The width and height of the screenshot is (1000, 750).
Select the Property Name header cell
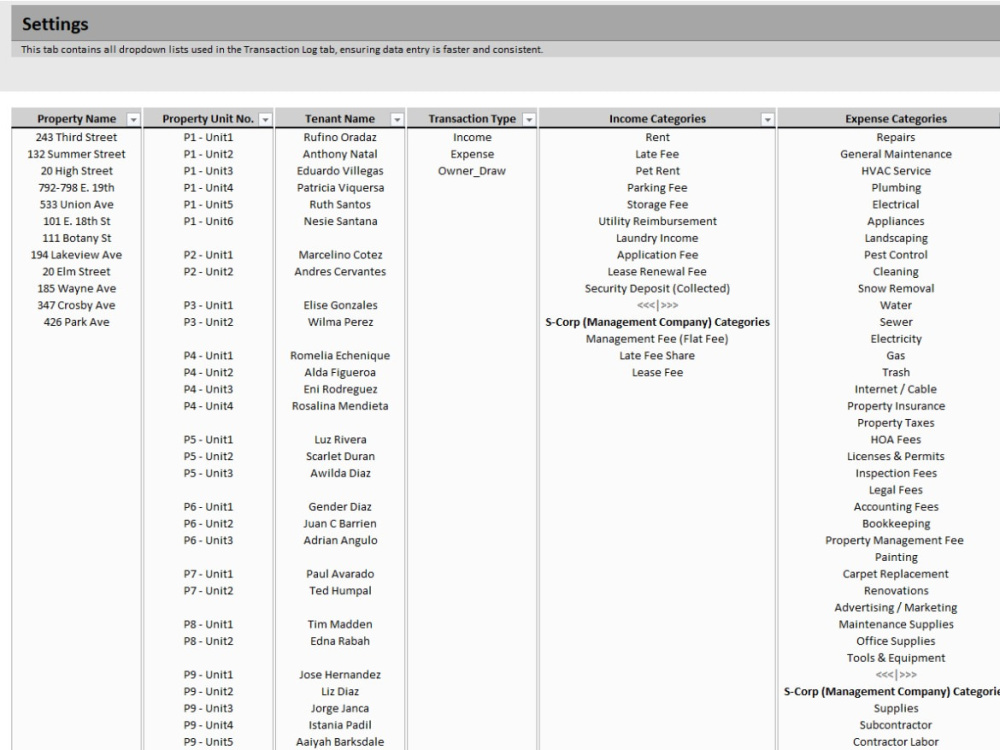pos(77,119)
